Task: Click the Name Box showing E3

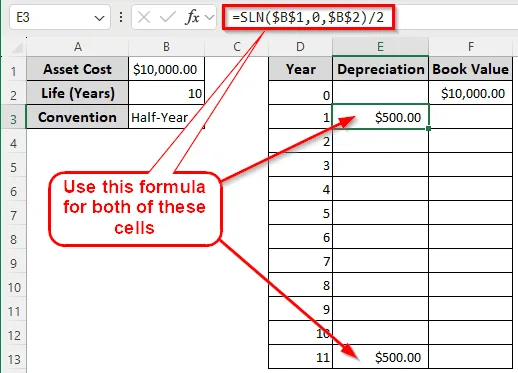Action: 60,17
